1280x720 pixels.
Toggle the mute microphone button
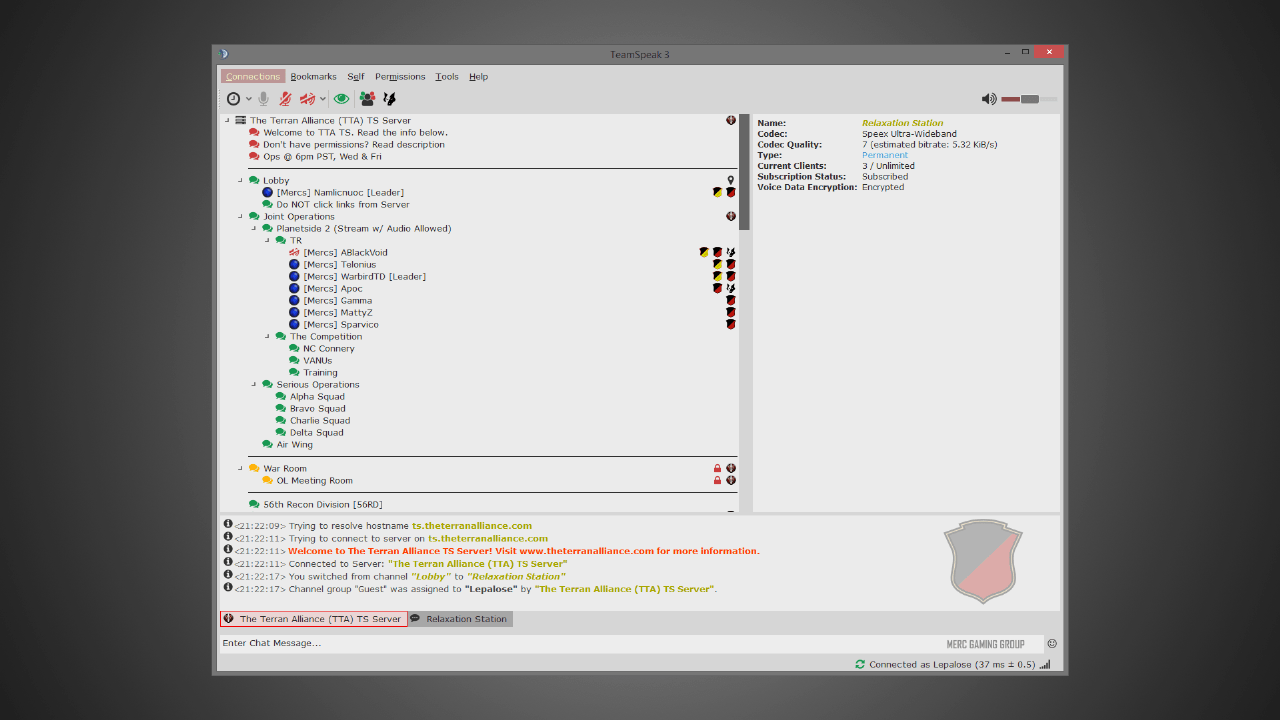tap(286, 99)
